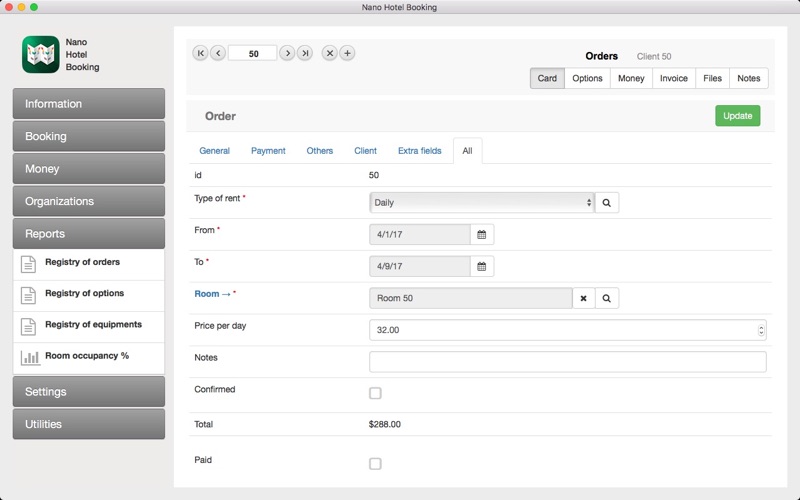Open the Client tab
800x500 pixels.
tap(365, 151)
